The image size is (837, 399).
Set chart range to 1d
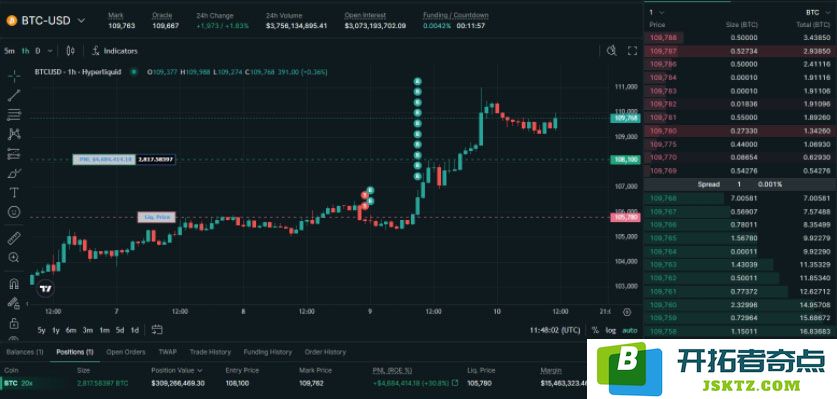(x=135, y=330)
